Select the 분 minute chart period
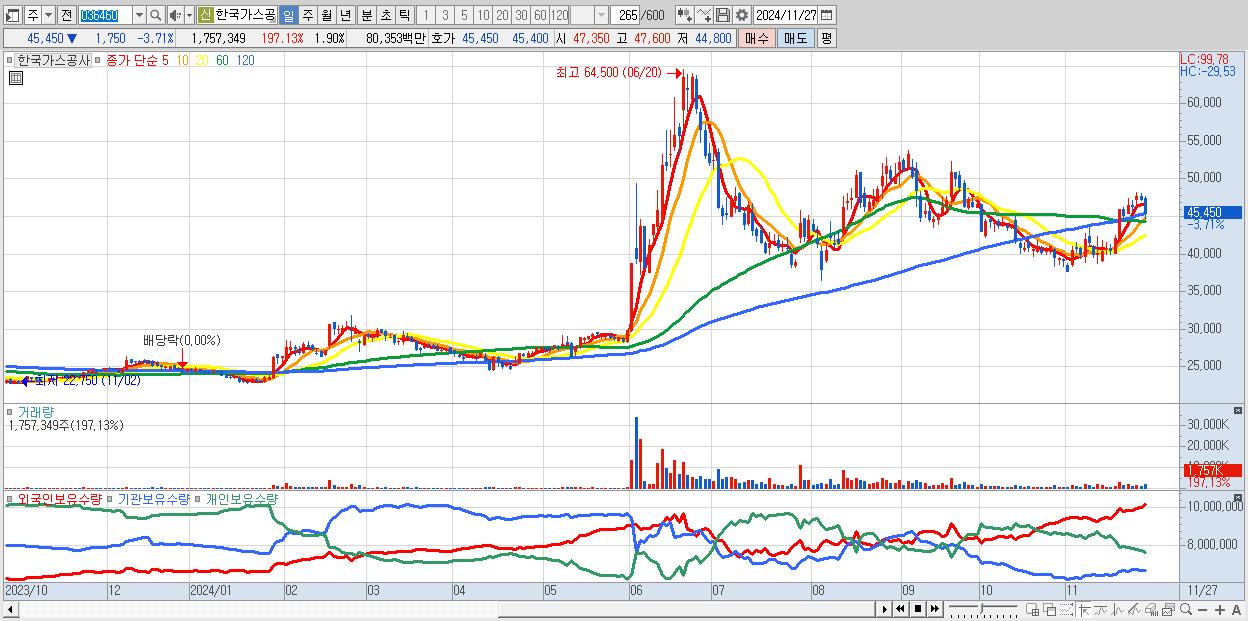Viewport: 1248px width, 621px height. (x=366, y=15)
